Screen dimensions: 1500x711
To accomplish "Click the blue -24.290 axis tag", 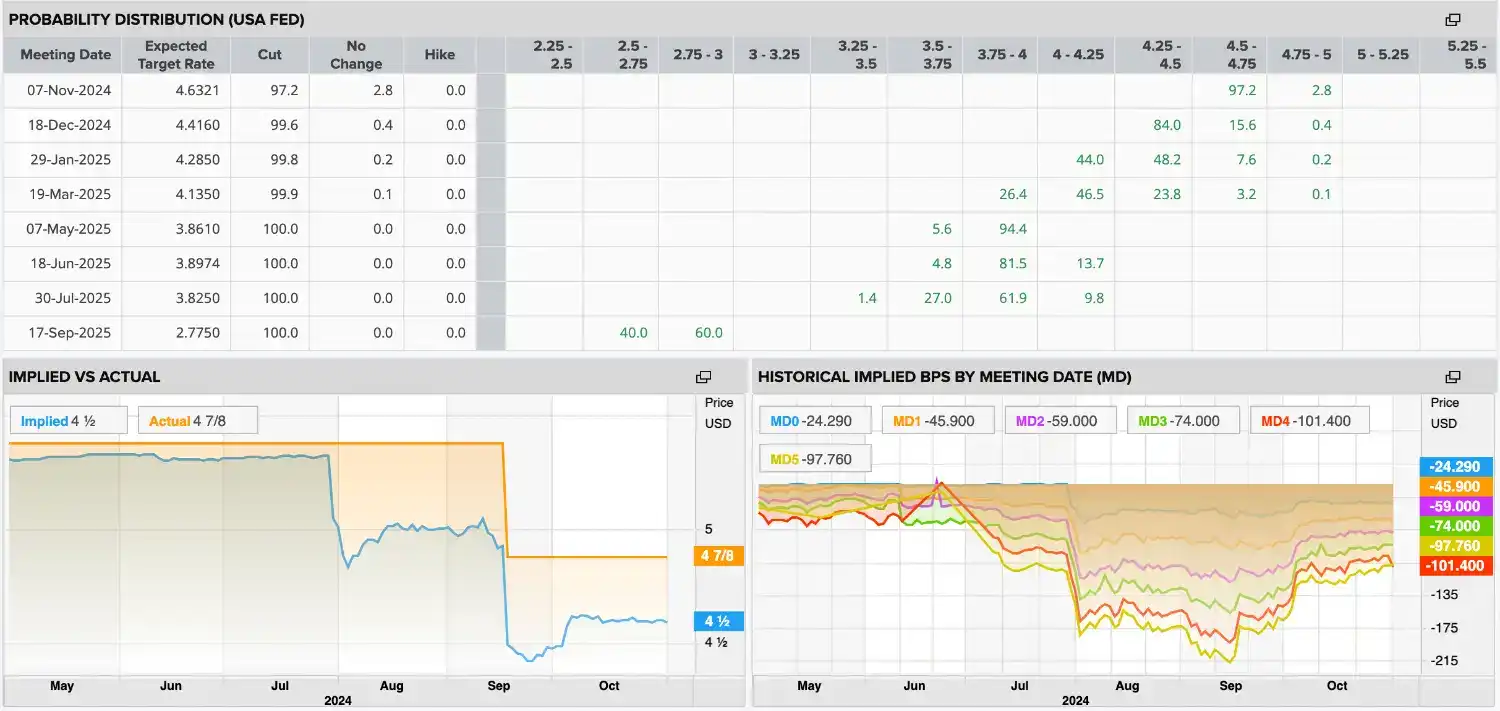I will (1454, 467).
